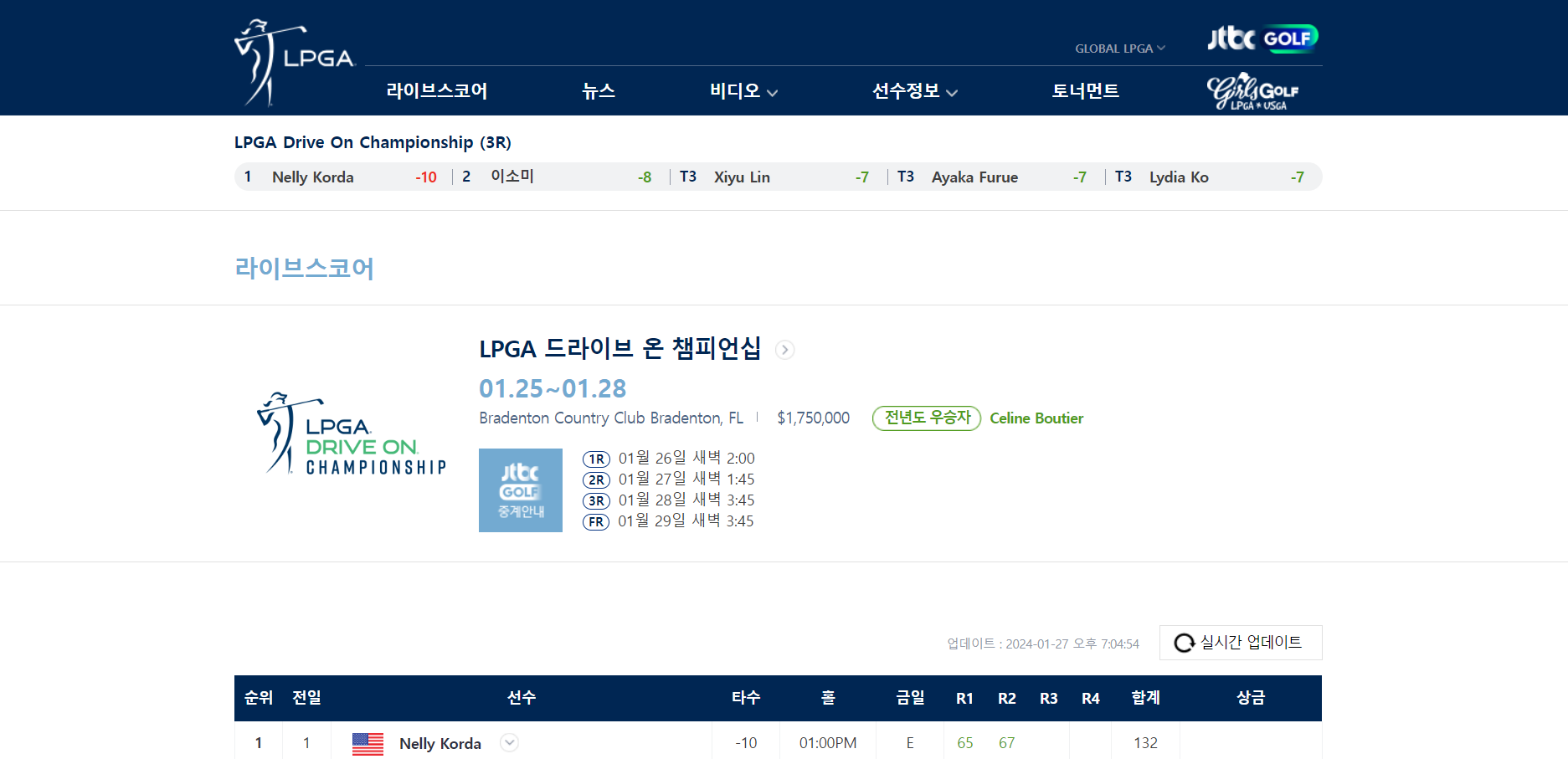1568x759 pixels.
Task: Open the LPGA 드라이브 온 챔피언십 title
Action: (x=620, y=348)
